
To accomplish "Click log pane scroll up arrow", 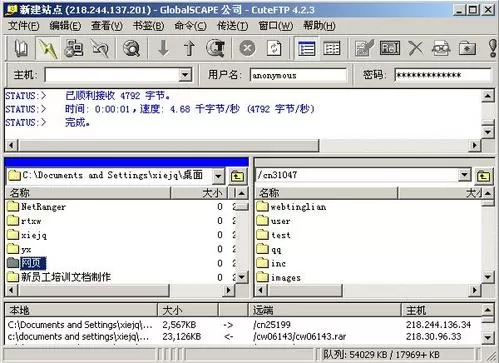I will coord(488,96).
